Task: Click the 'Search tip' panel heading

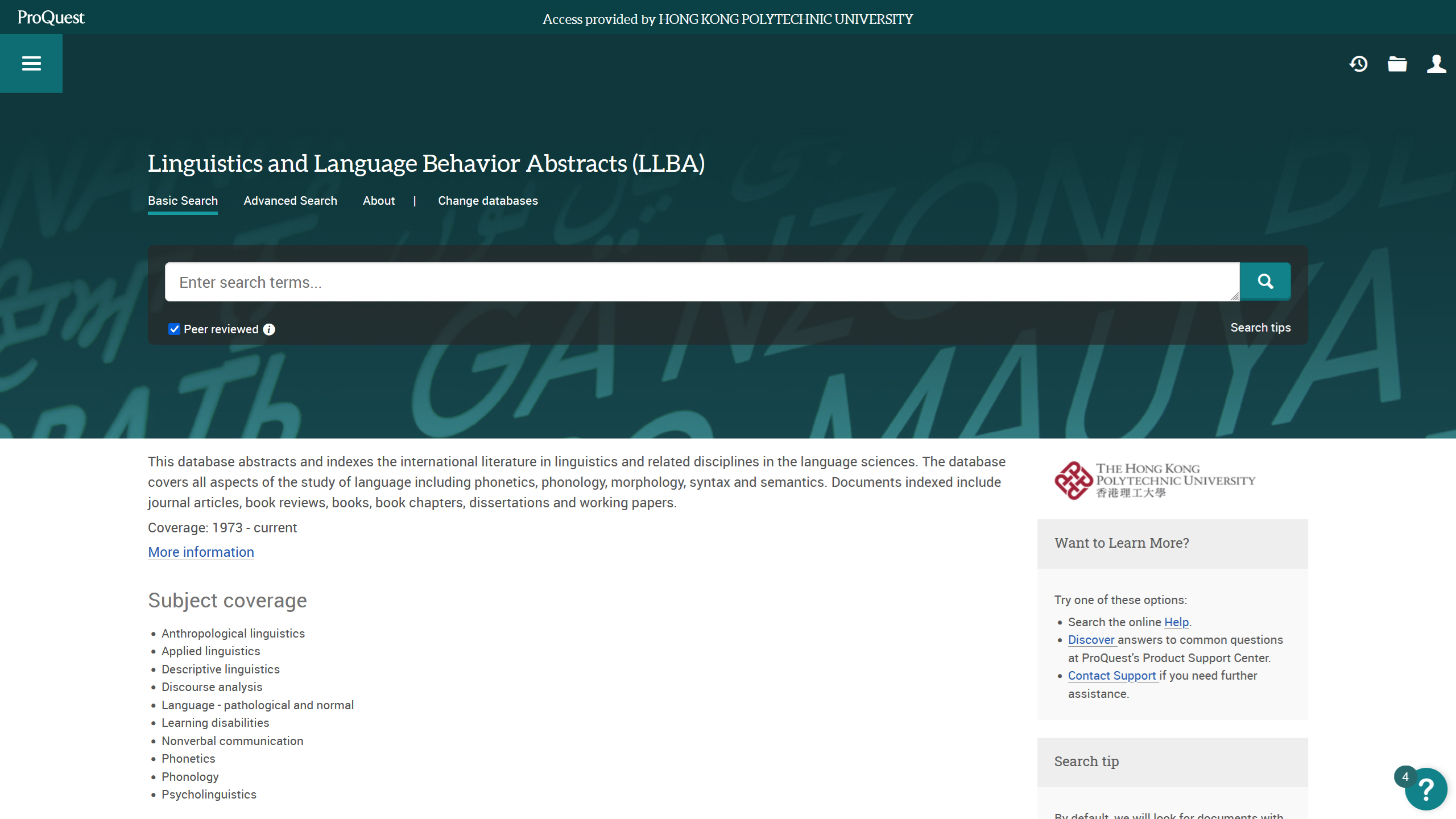Action: click(1086, 762)
